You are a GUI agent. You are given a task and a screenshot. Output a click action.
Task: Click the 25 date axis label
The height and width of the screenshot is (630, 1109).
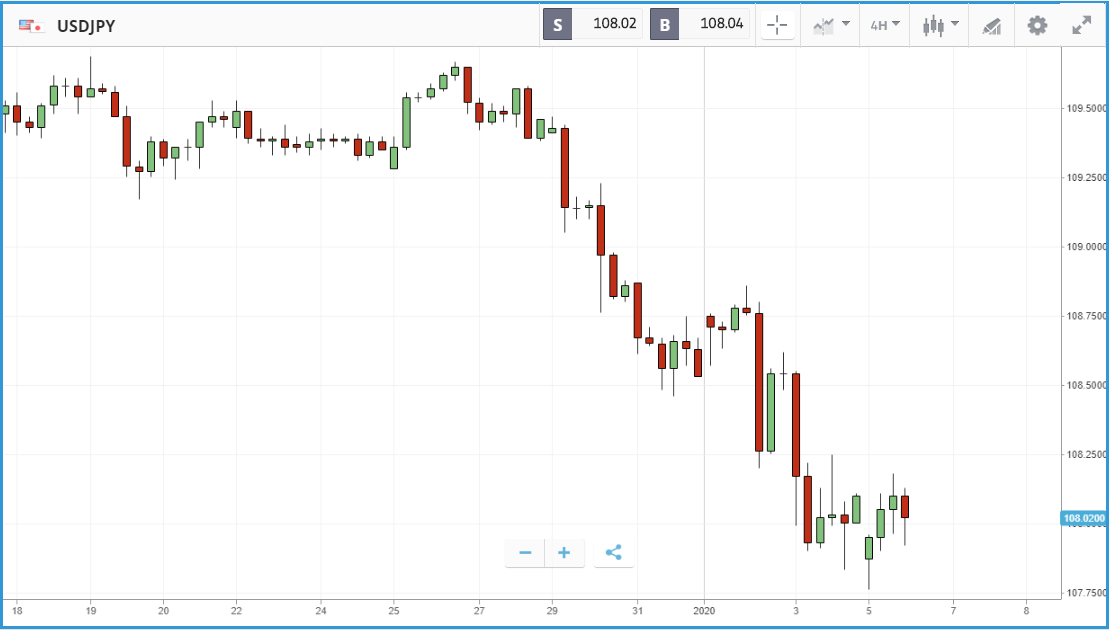394,611
